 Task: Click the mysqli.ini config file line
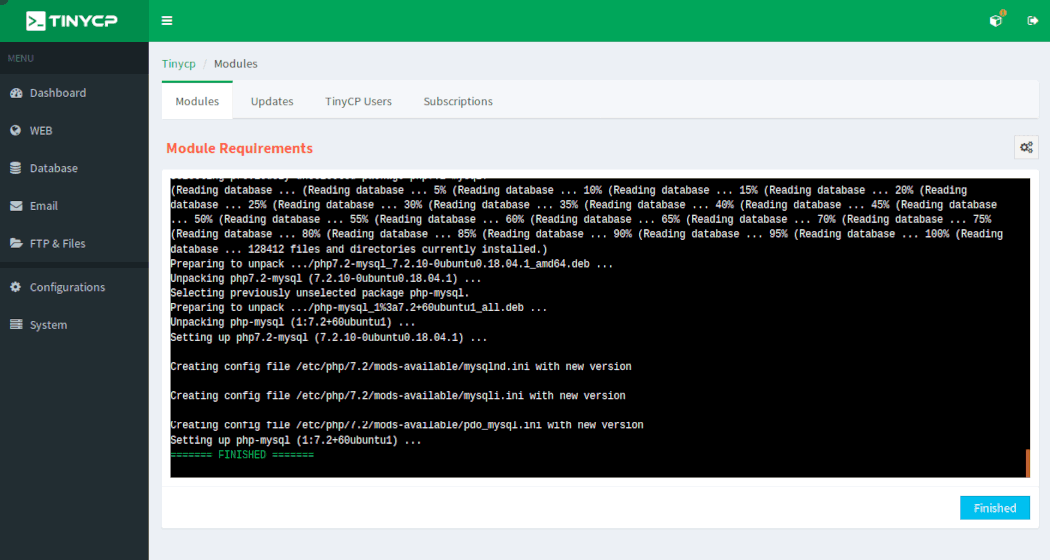tap(398, 396)
